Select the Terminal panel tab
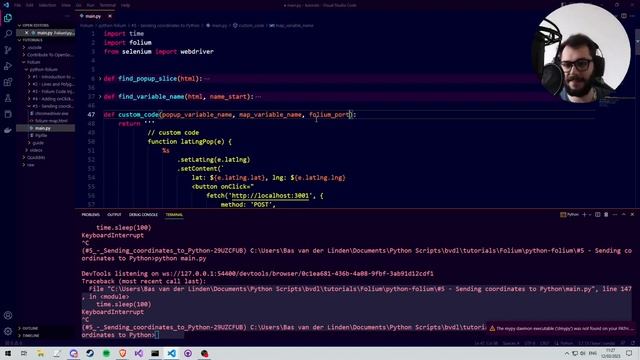Image resolution: width=640 pixels, height=360 pixels. 174,214
